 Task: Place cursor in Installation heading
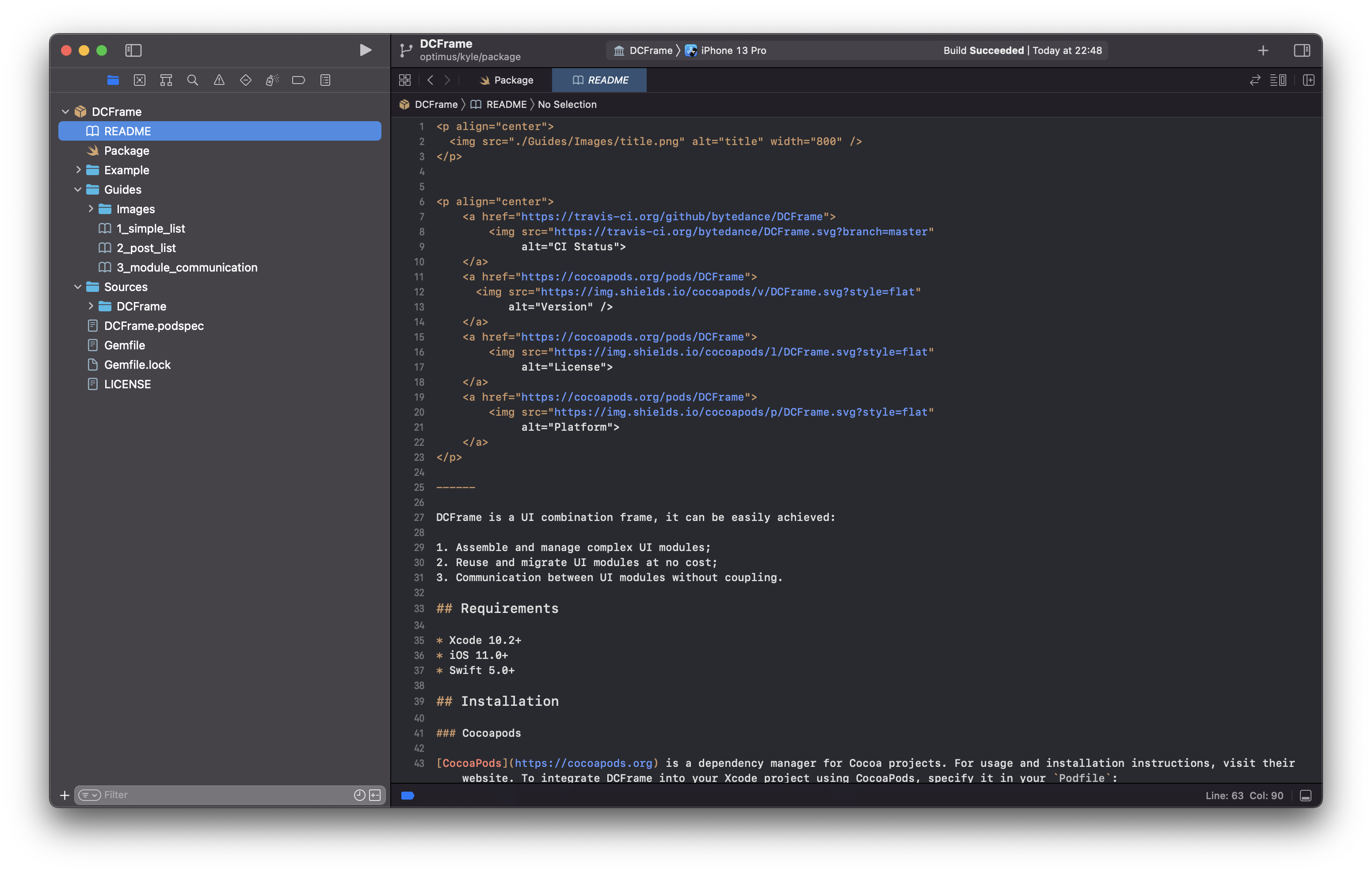tap(509, 701)
